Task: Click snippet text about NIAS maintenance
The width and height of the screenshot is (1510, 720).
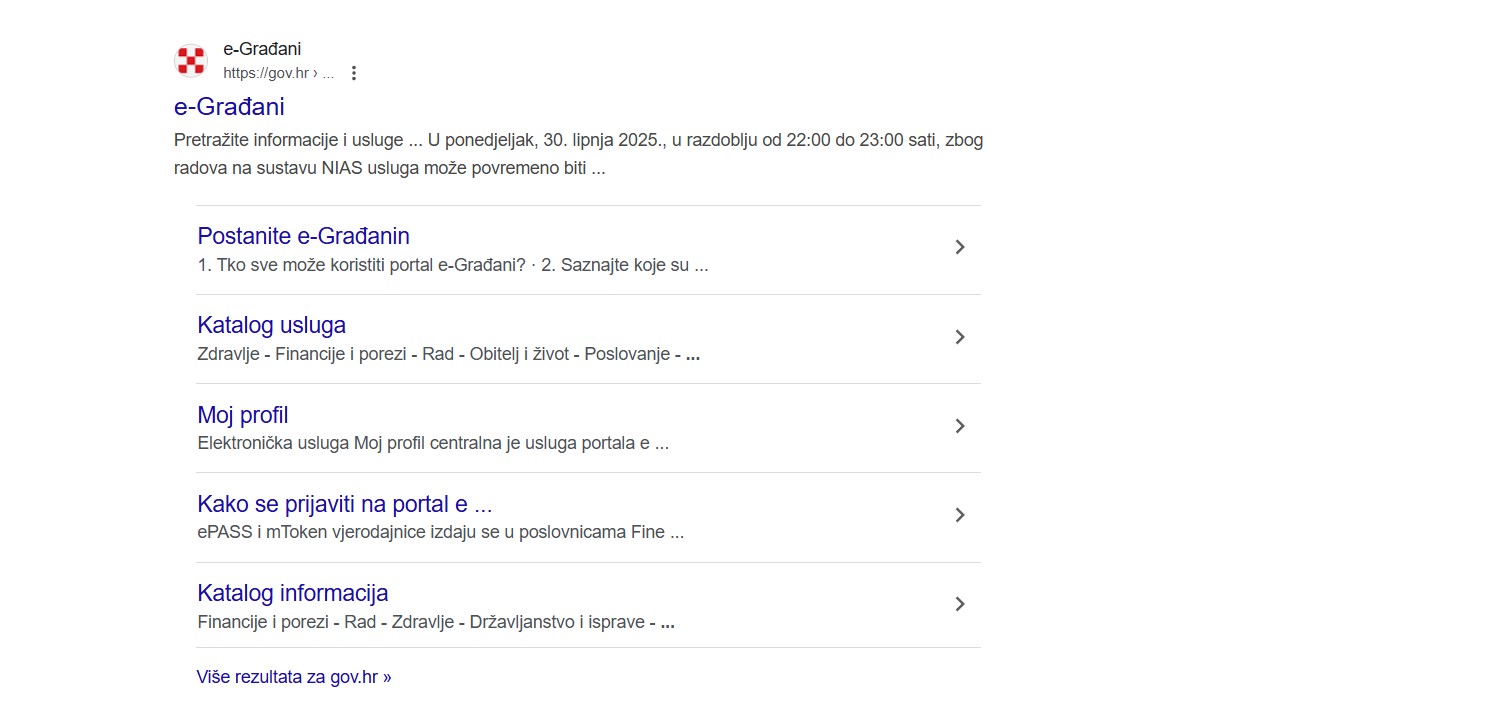Action: pyautogui.click(x=578, y=154)
